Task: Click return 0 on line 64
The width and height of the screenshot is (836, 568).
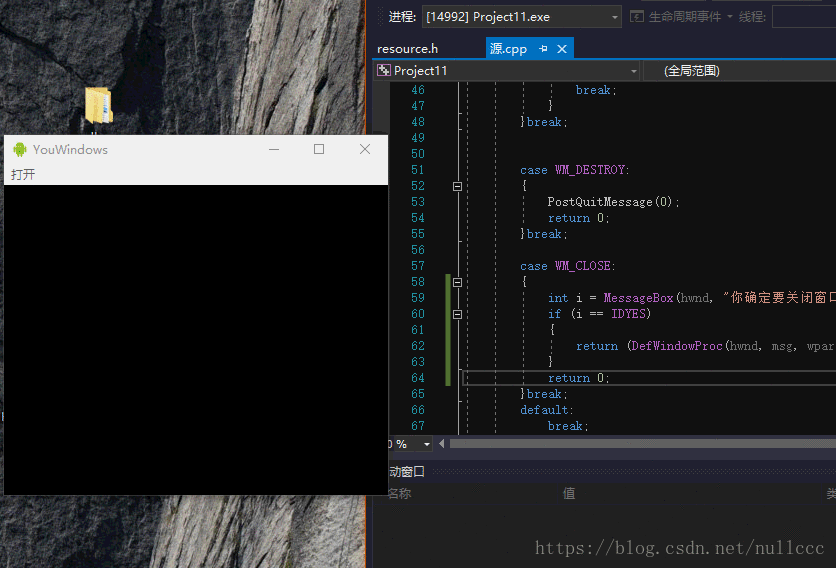Action: [x=578, y=378]
